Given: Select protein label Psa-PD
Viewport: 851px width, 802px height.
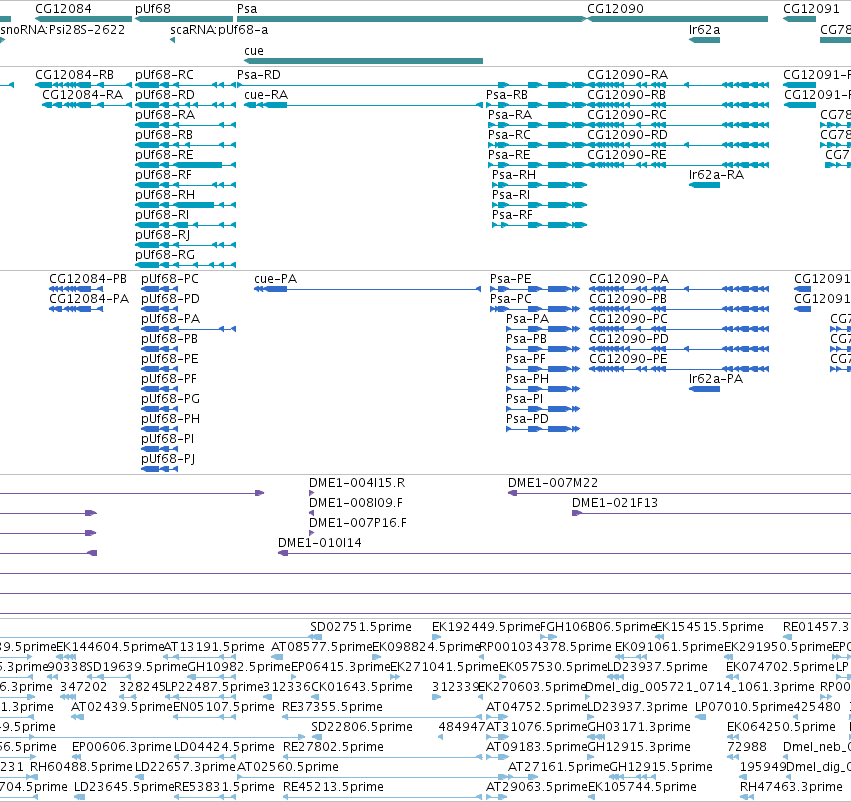Looking at the screenshot, I should point(528,418).
